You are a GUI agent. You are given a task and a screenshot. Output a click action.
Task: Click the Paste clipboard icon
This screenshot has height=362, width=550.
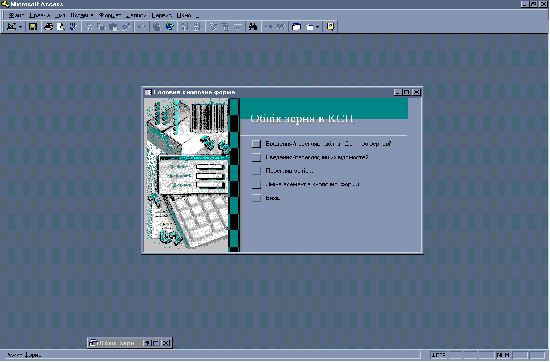point(114,27)
